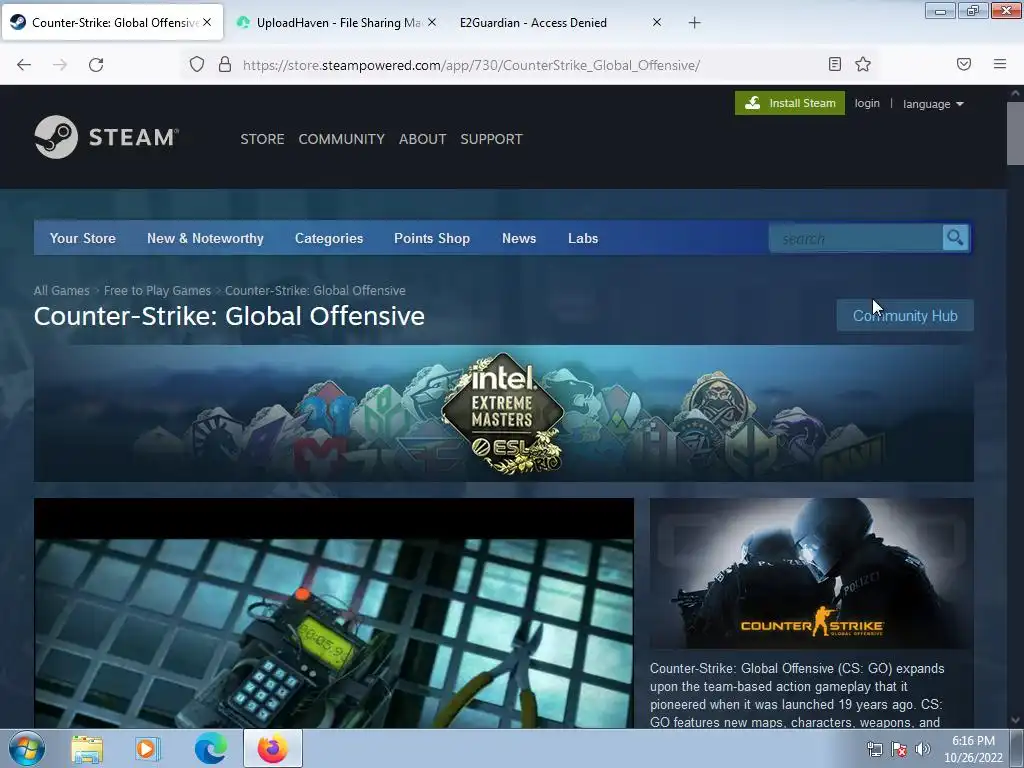Open the News section
This screenshot has width=1024, height=768.
519,238
